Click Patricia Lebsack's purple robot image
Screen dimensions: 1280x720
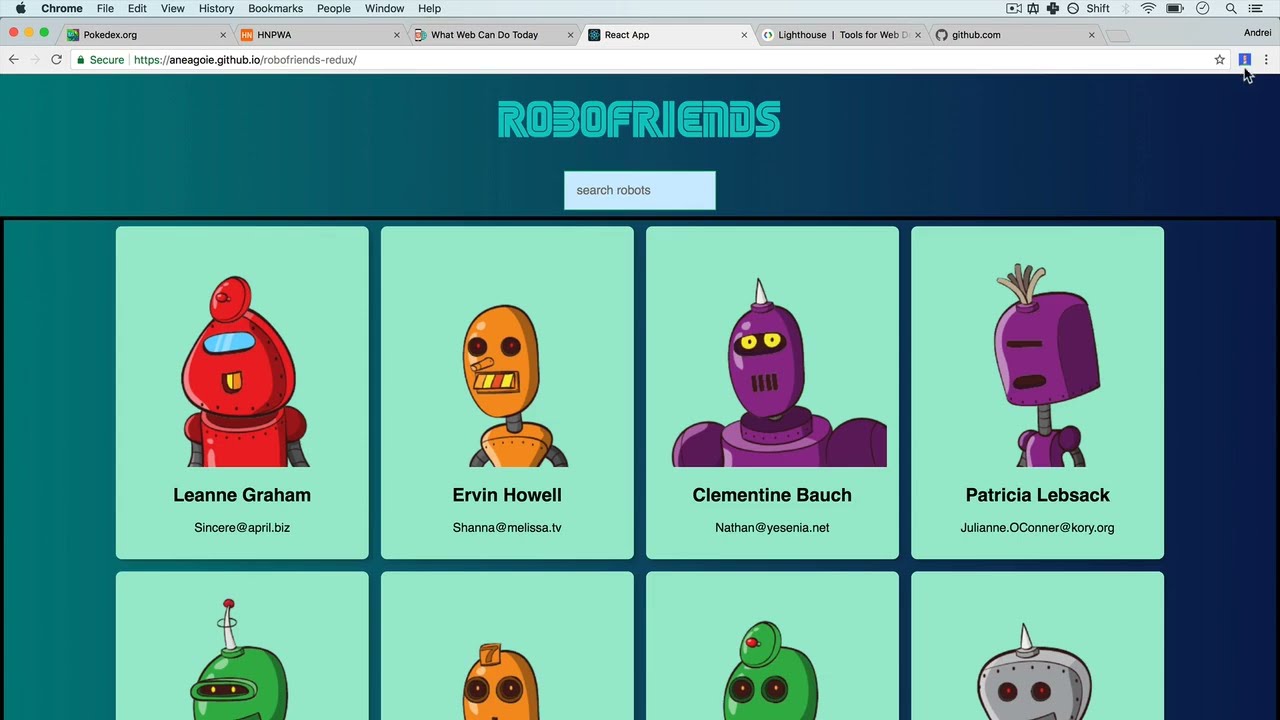pyautogui.click(x=1045, y=365)
